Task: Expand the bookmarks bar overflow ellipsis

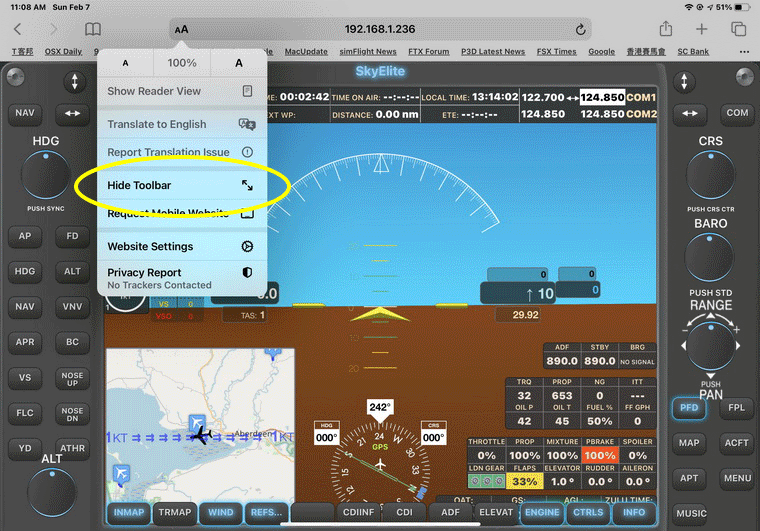Action: pyautogui.click(x=744, y=52)
